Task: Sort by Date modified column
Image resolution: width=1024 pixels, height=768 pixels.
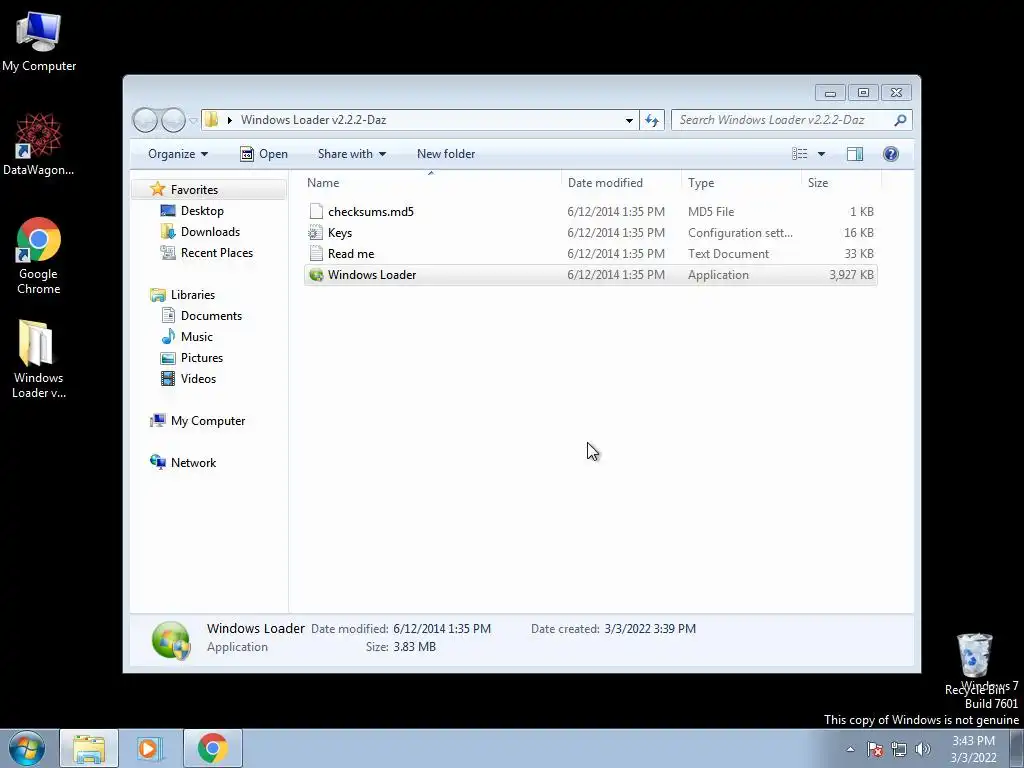Action: tap(620, 183)
